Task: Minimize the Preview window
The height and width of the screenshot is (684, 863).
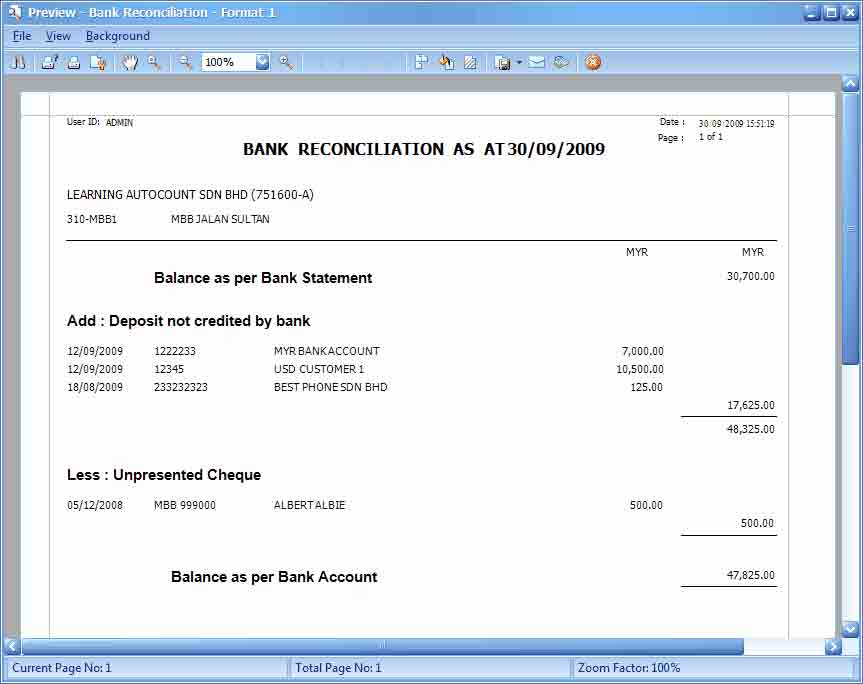Action: click(812, 12)
